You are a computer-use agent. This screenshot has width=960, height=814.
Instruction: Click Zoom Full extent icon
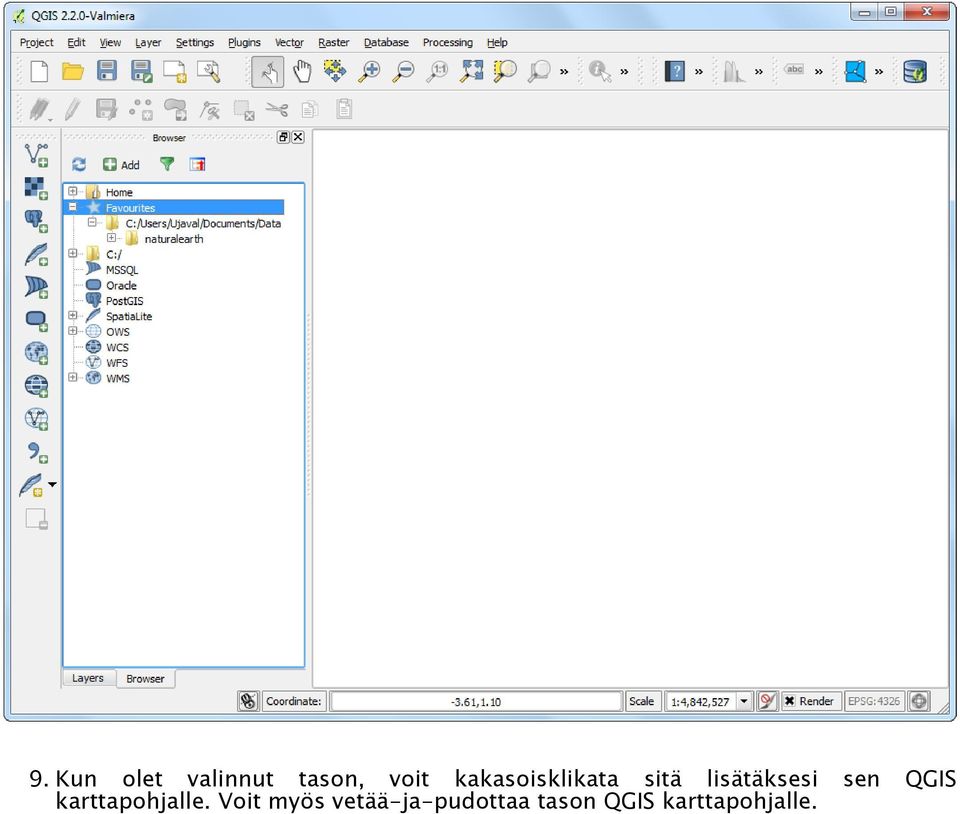click(x=472, y=72)
